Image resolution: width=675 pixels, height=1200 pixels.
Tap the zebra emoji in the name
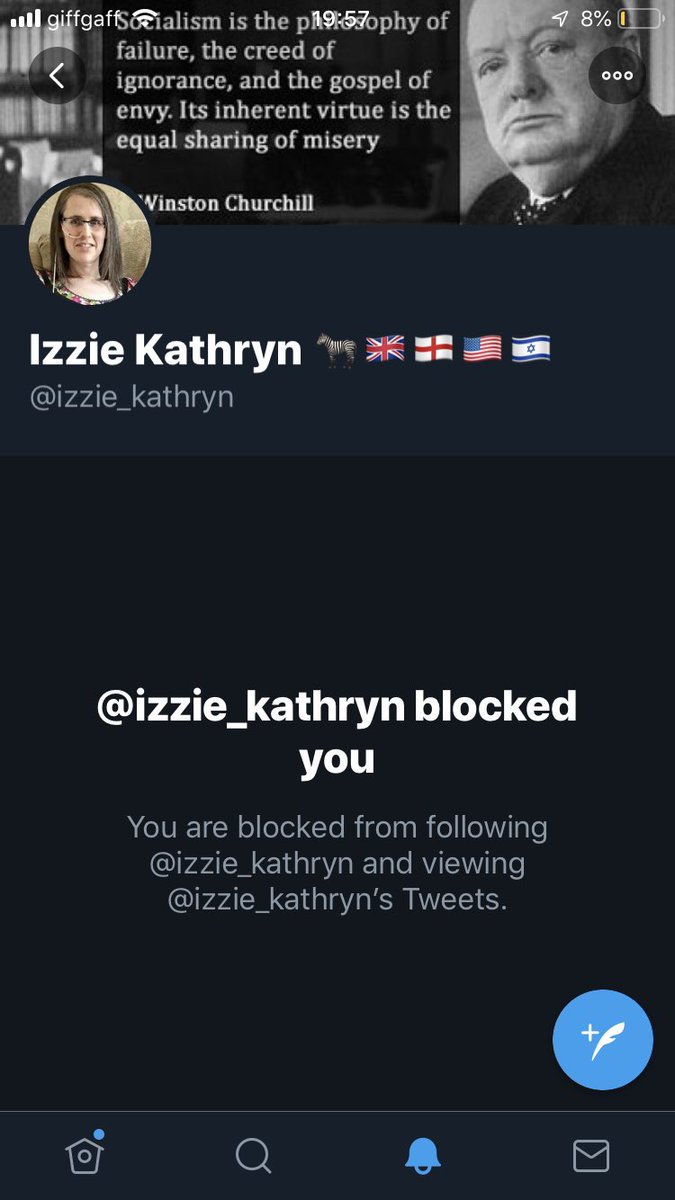click(x=337, y=350)
